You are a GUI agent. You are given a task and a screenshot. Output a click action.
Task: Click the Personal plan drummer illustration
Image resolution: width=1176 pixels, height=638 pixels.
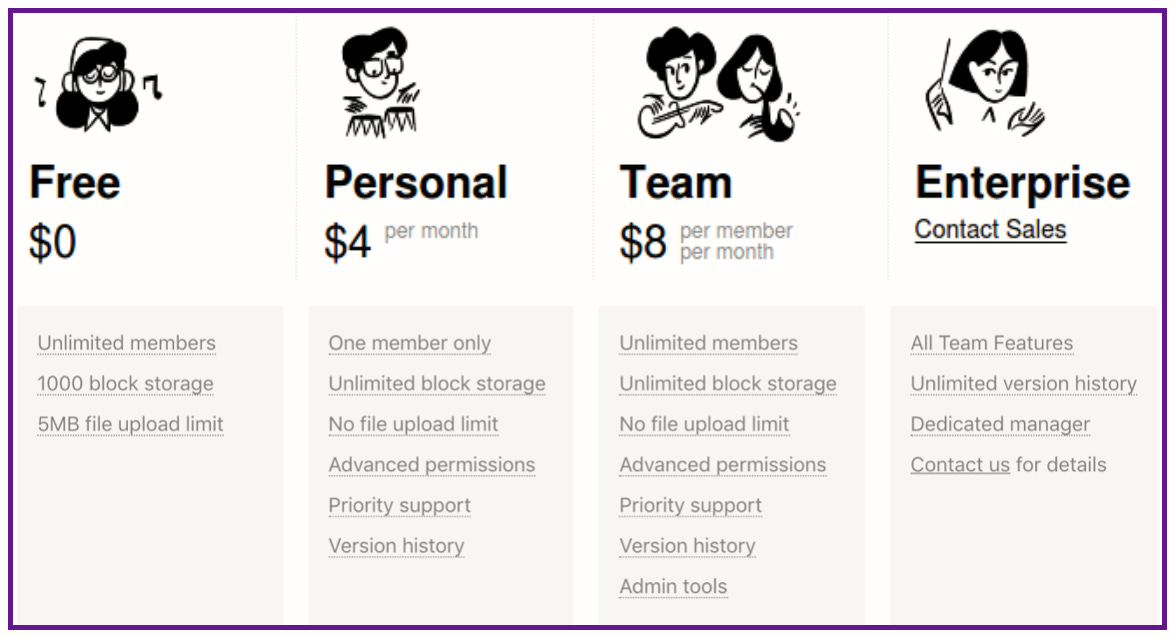[380, 82]
